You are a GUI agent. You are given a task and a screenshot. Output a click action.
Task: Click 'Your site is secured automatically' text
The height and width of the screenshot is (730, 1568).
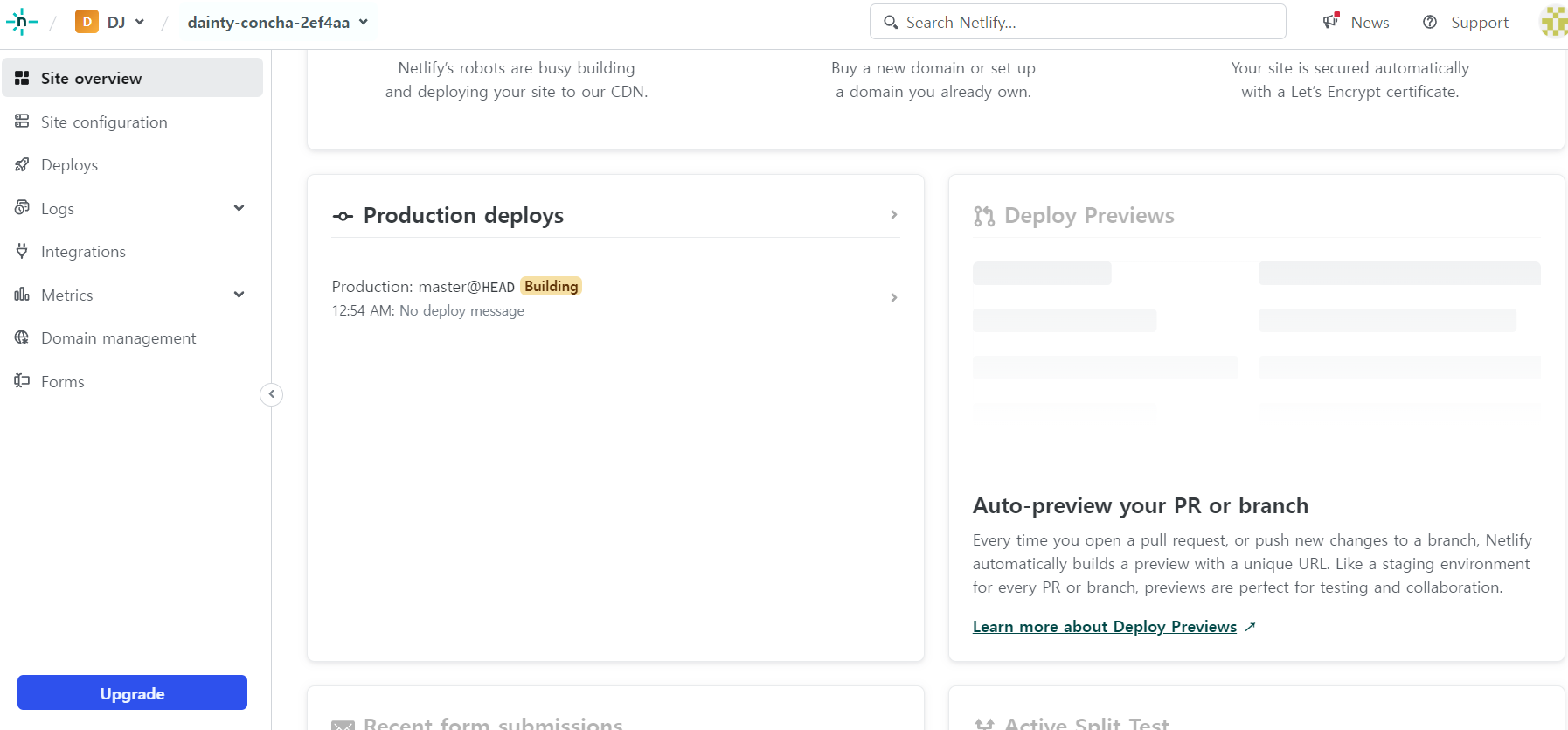pyautogui.click(x=1350, y=68)
